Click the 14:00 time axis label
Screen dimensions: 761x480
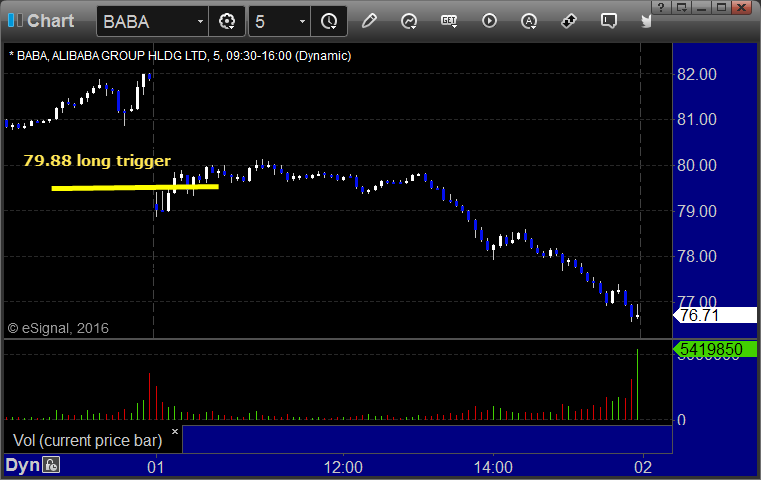pyautogui.click(x=493, y=467)
